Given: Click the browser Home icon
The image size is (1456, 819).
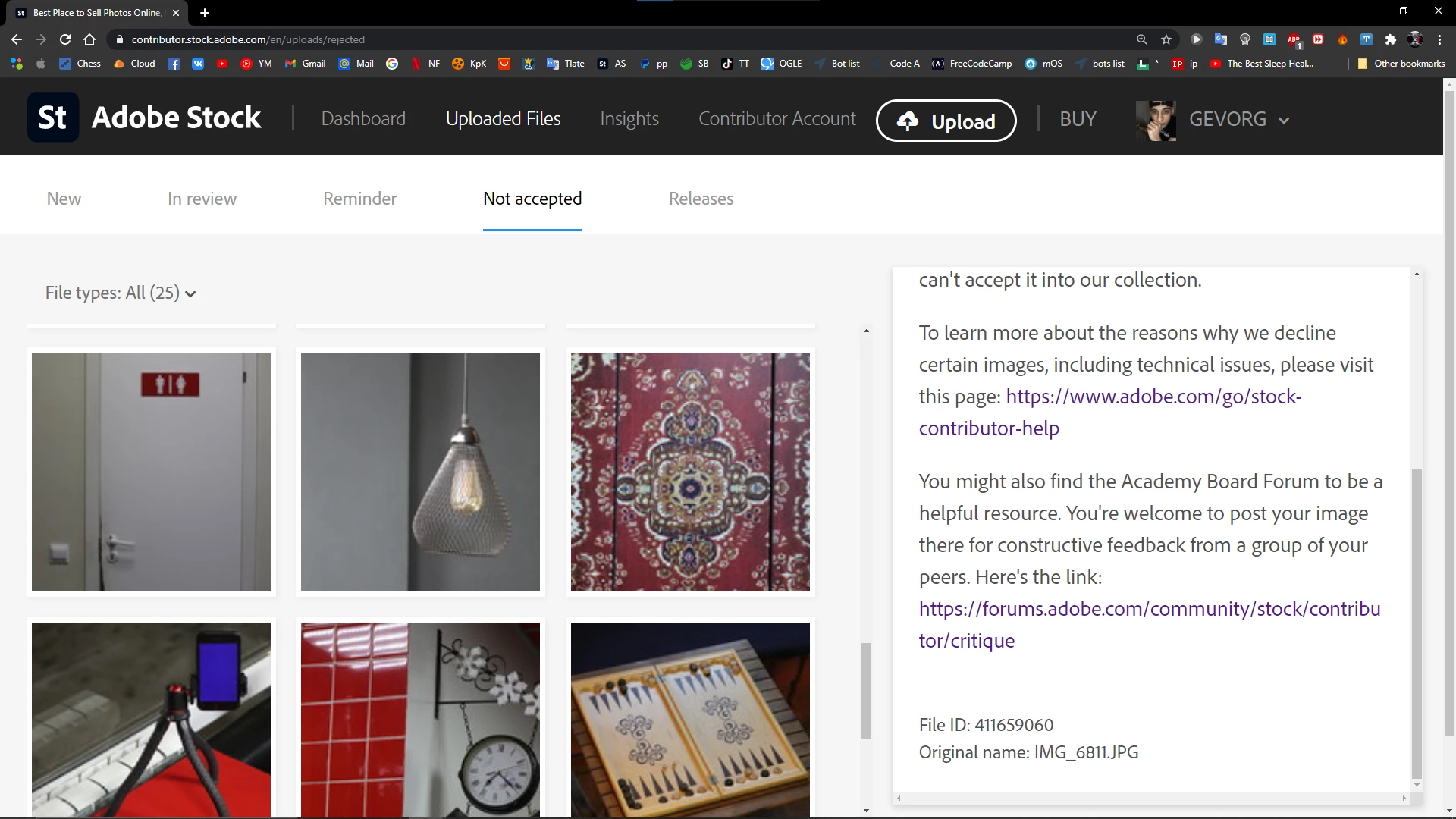Looking at the screenshot, I should click(x=89, y=39).
